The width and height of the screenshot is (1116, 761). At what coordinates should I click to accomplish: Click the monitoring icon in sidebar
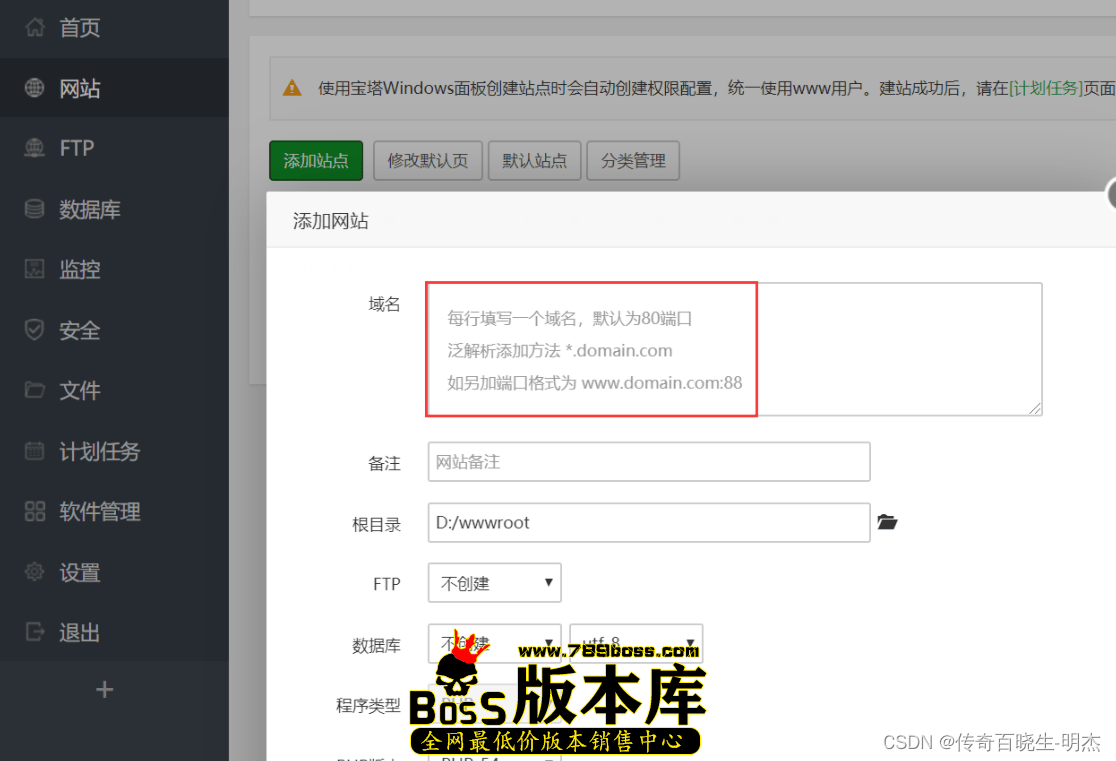point(35,269)
